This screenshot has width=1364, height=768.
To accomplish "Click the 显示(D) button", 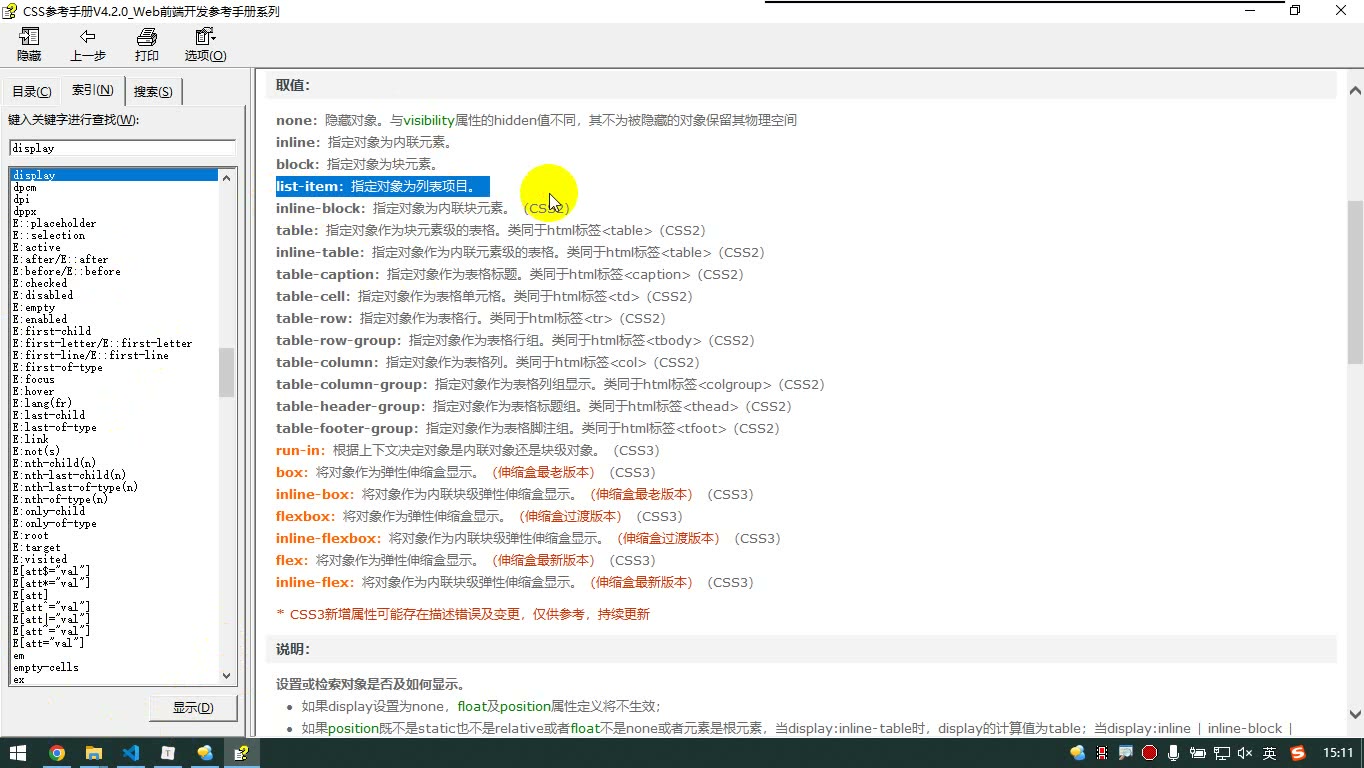I will (193, 708).
